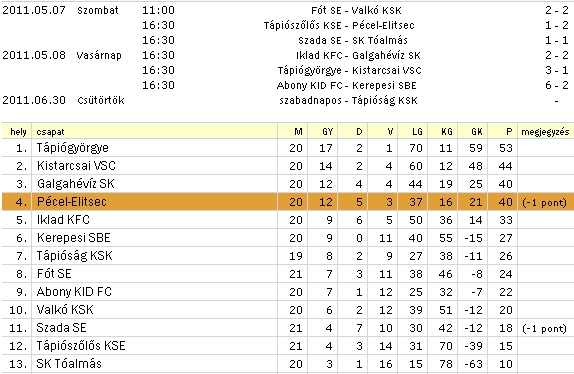Select the Kistarcsai VSC row in the table

click(x=287, y=166)
